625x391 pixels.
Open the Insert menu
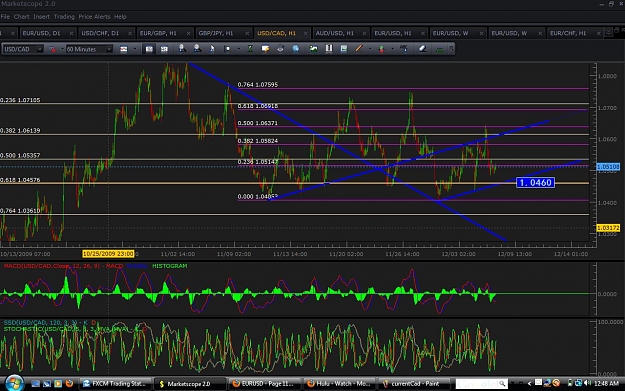click(41, 17)
